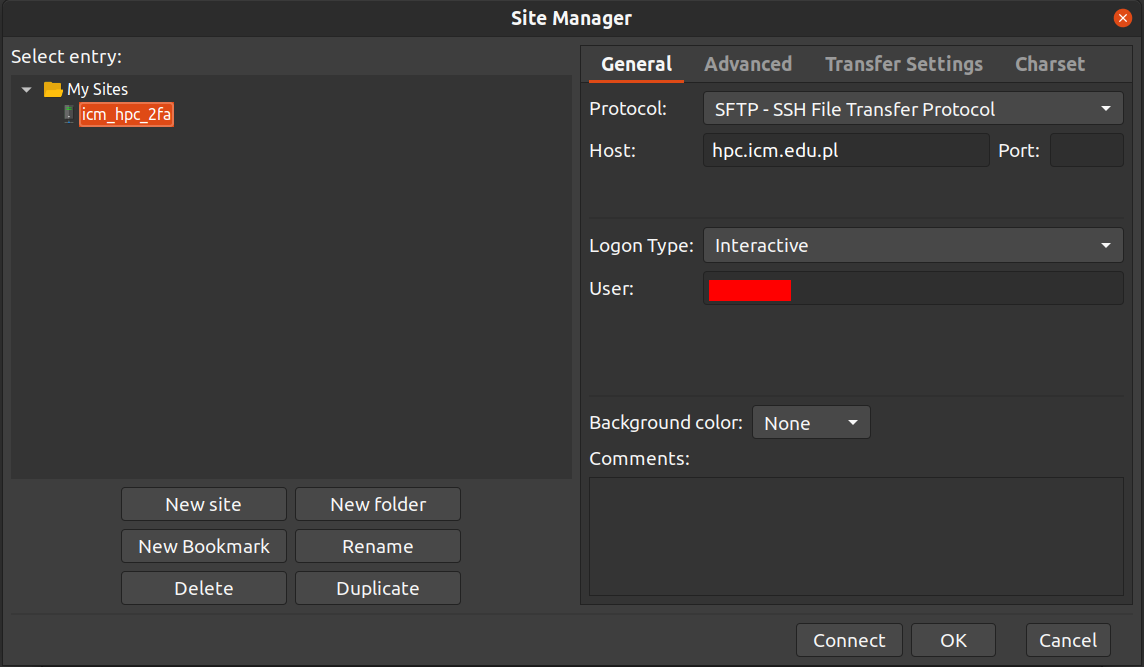This screenshot has width=1144, height=667.
Task: Click the OK button
Action: [953, 640]
